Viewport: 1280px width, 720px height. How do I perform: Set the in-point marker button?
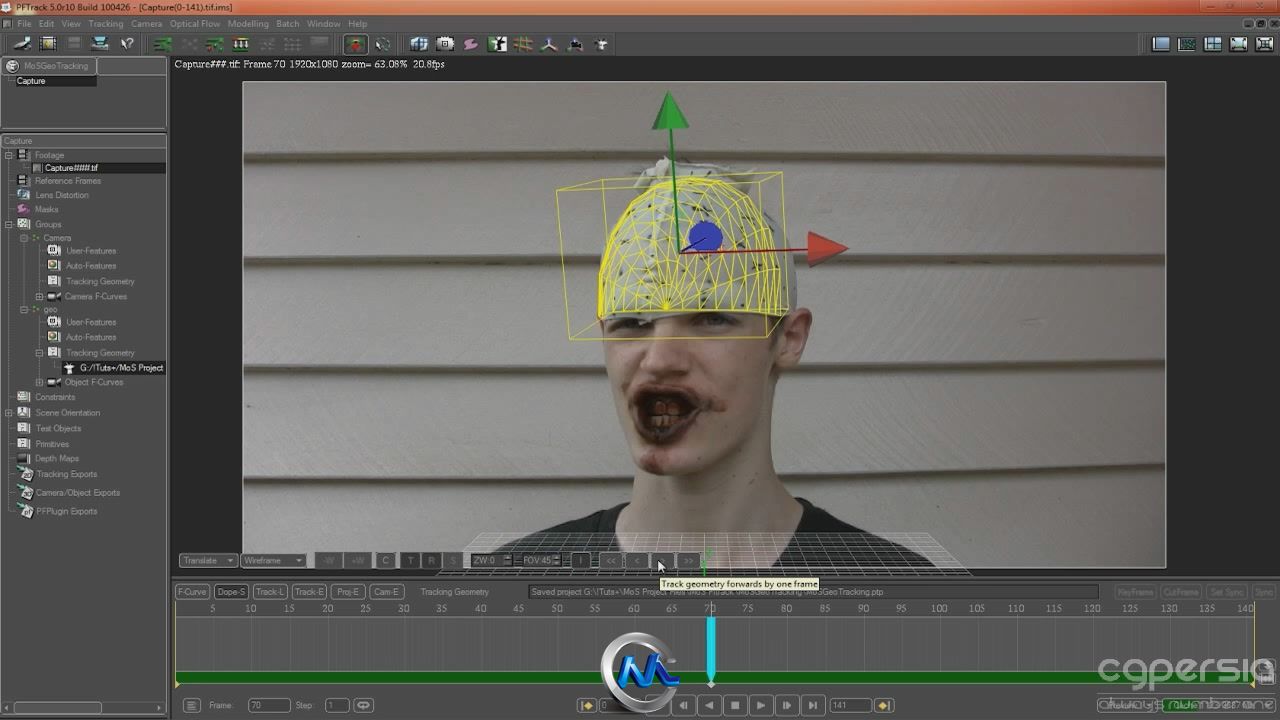coord(588,705)
